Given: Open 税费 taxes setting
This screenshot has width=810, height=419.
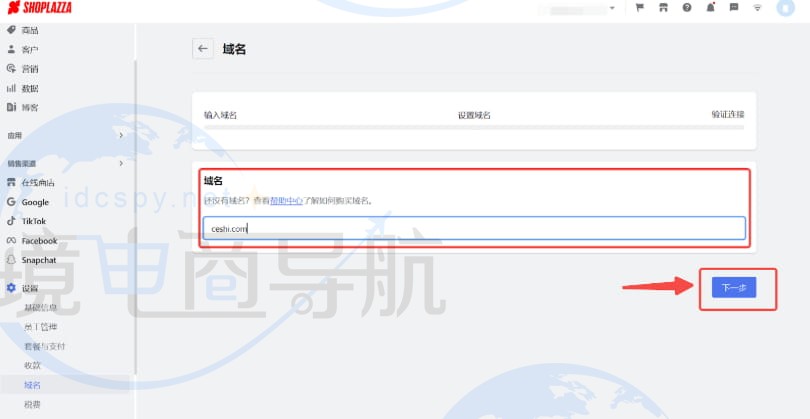Looking at the screenshot, I should coord(32,405).
